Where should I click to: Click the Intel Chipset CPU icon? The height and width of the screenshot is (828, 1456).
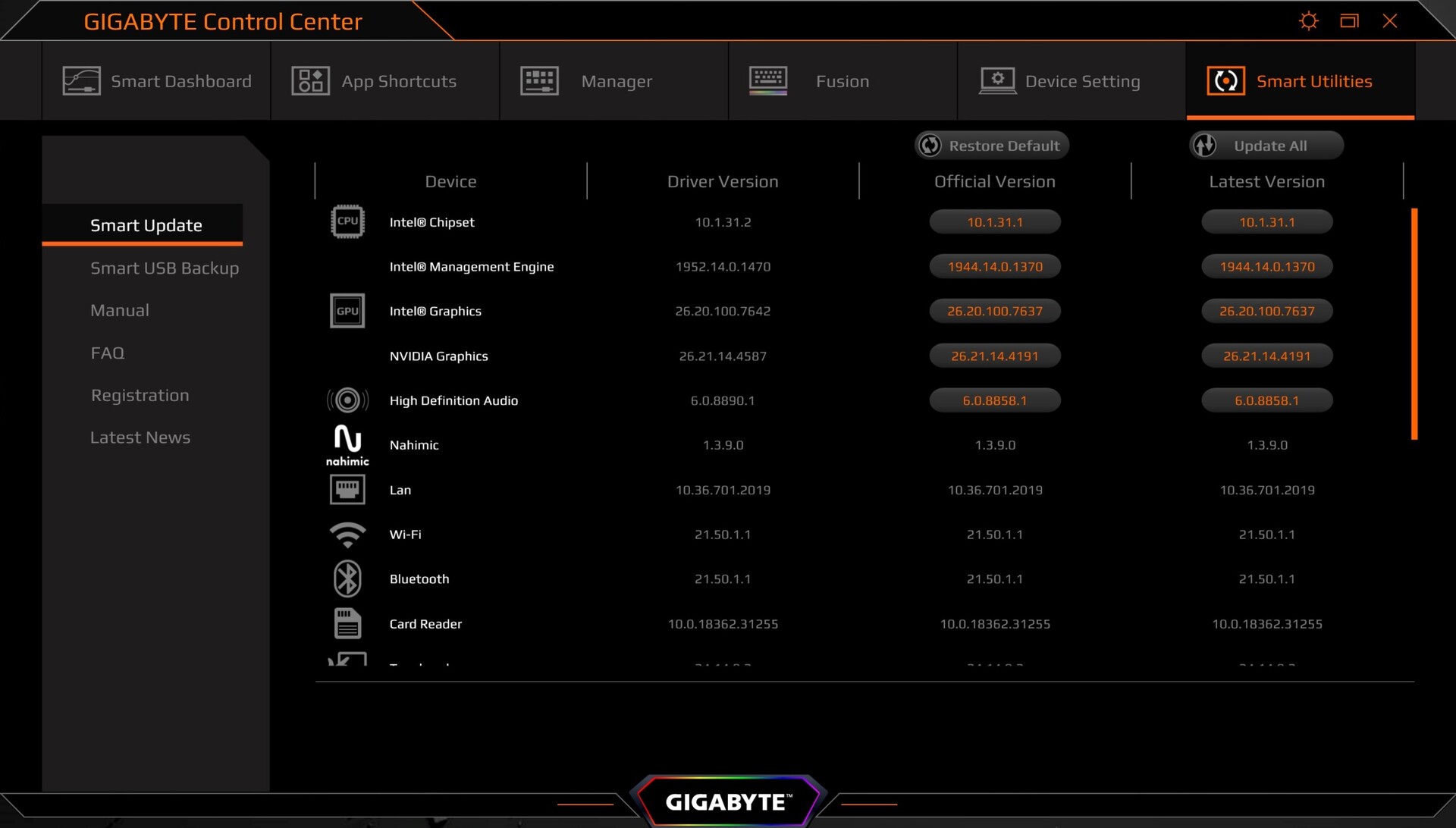(x=347, y=222)
